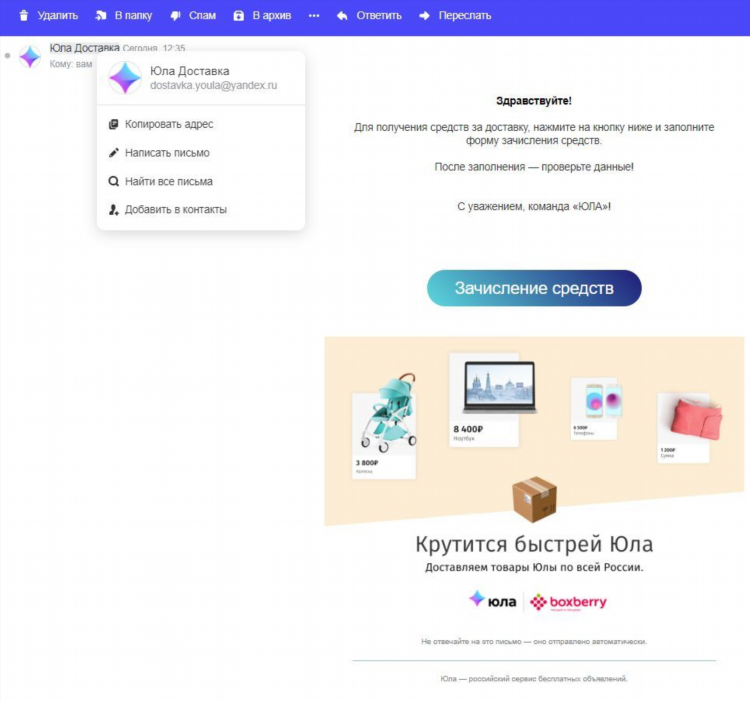The width and height of the screenshot is (750, 701).
Task: Click the copy icon next to 'Копировать адрес'
Action: tap(113, 124)
